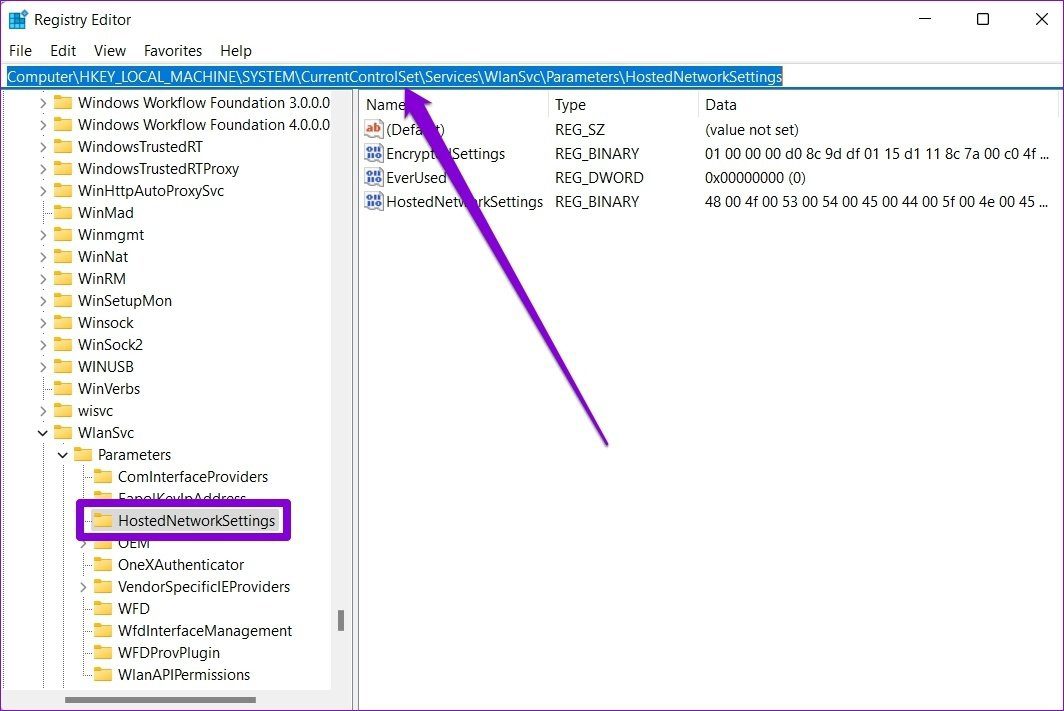This screenshot has height=711, width=1064.
Task: Click the folder icon for WindowsTrustedRT
Action: [63, 147]
